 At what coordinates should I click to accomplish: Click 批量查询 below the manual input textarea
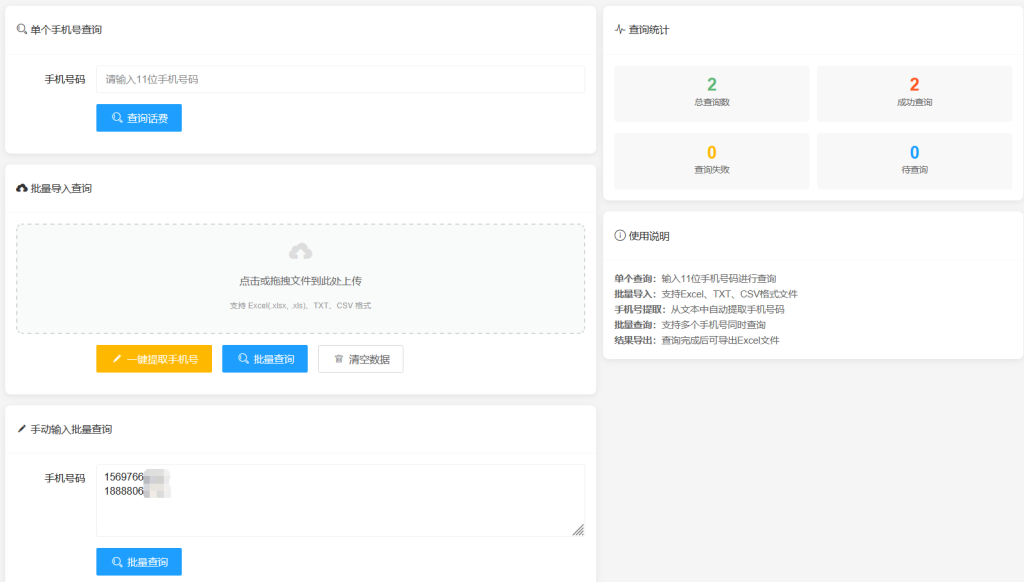click(139, 561)
